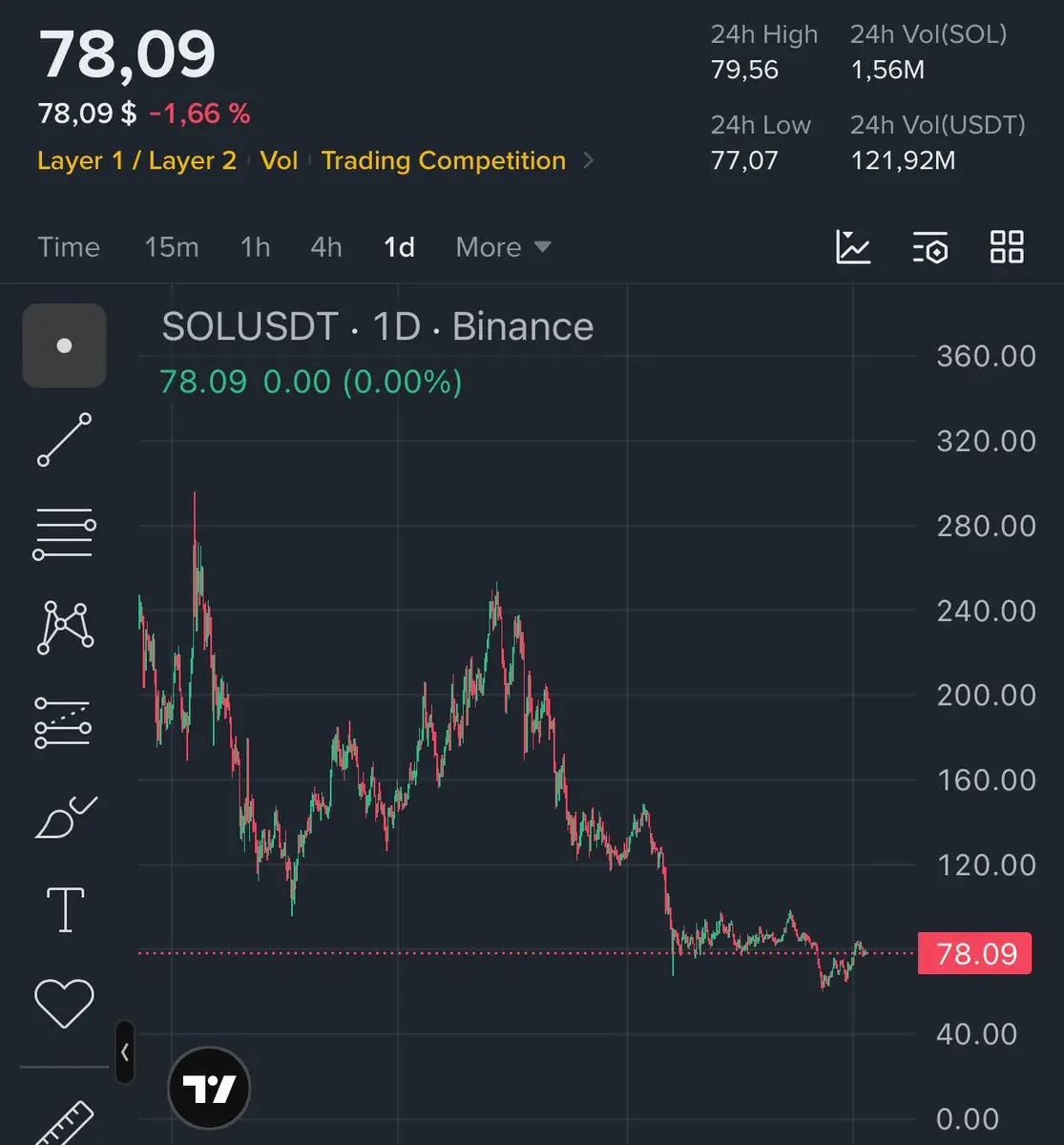Select the Text annotation tool

tap(65, 909)
